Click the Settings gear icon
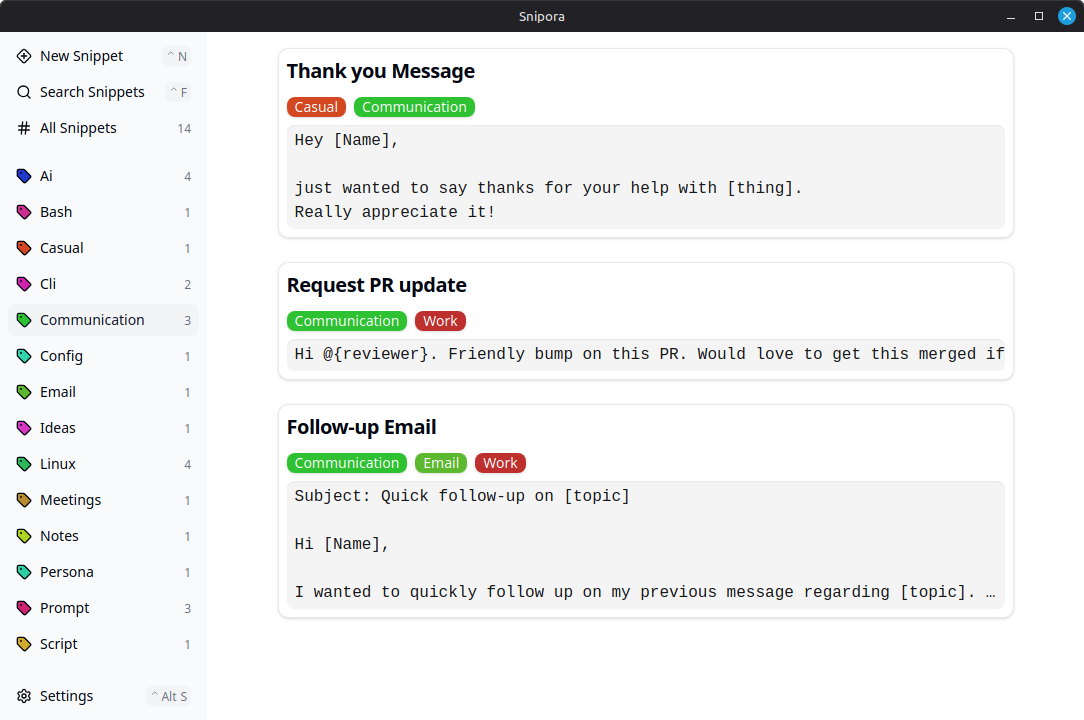The width and height of the screenshot is (1084, 720). (24, 696)
